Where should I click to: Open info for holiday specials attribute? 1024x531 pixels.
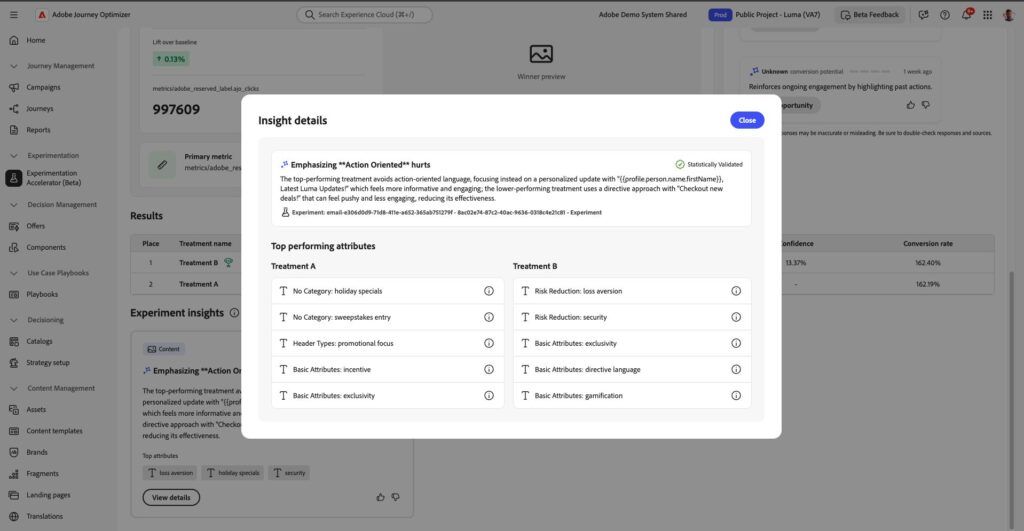tap(488, 291)
